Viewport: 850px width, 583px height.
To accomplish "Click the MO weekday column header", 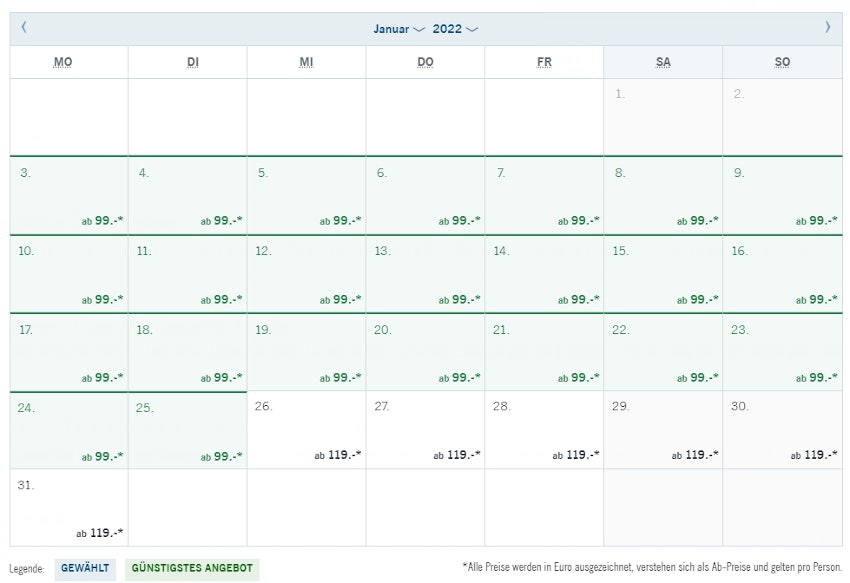I will 63,62.
